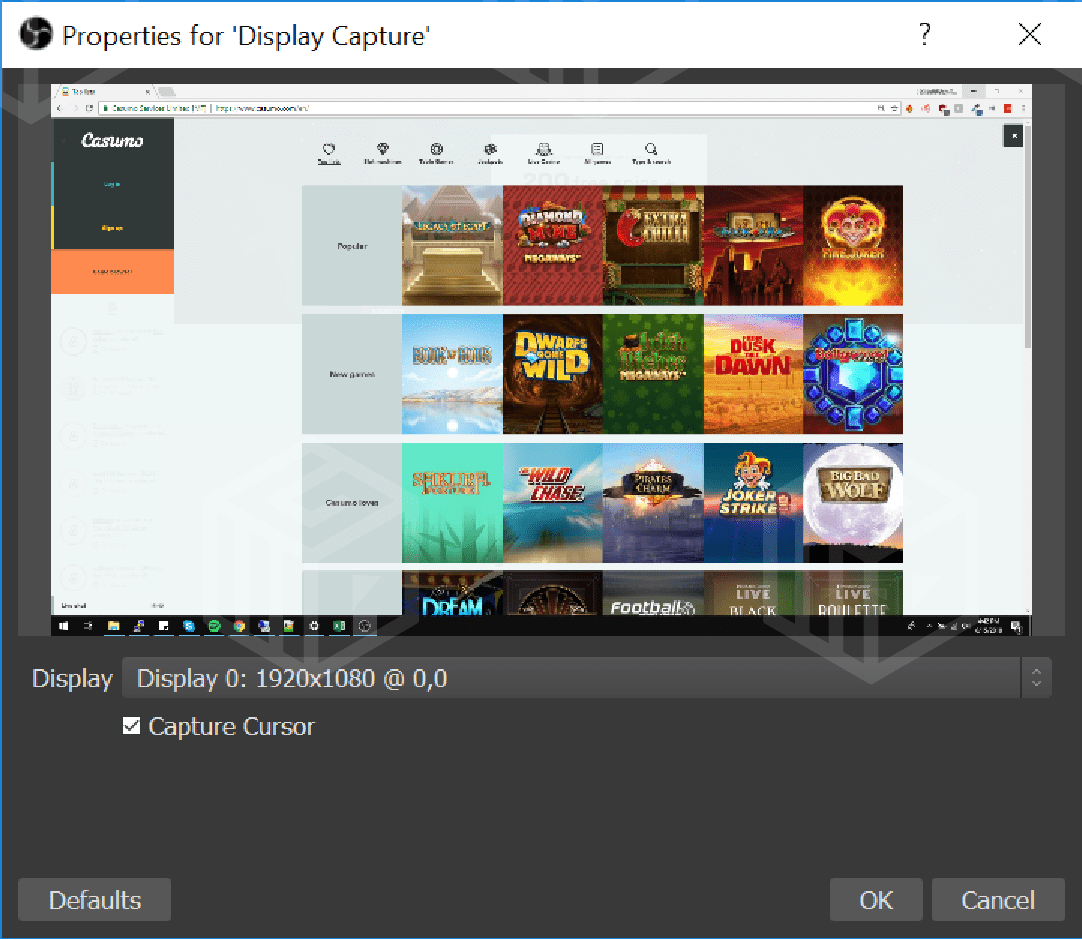This screenshot has width=1082, height=940.
Task: Click the Popular category tile
Action: click(x=352, y=245)
